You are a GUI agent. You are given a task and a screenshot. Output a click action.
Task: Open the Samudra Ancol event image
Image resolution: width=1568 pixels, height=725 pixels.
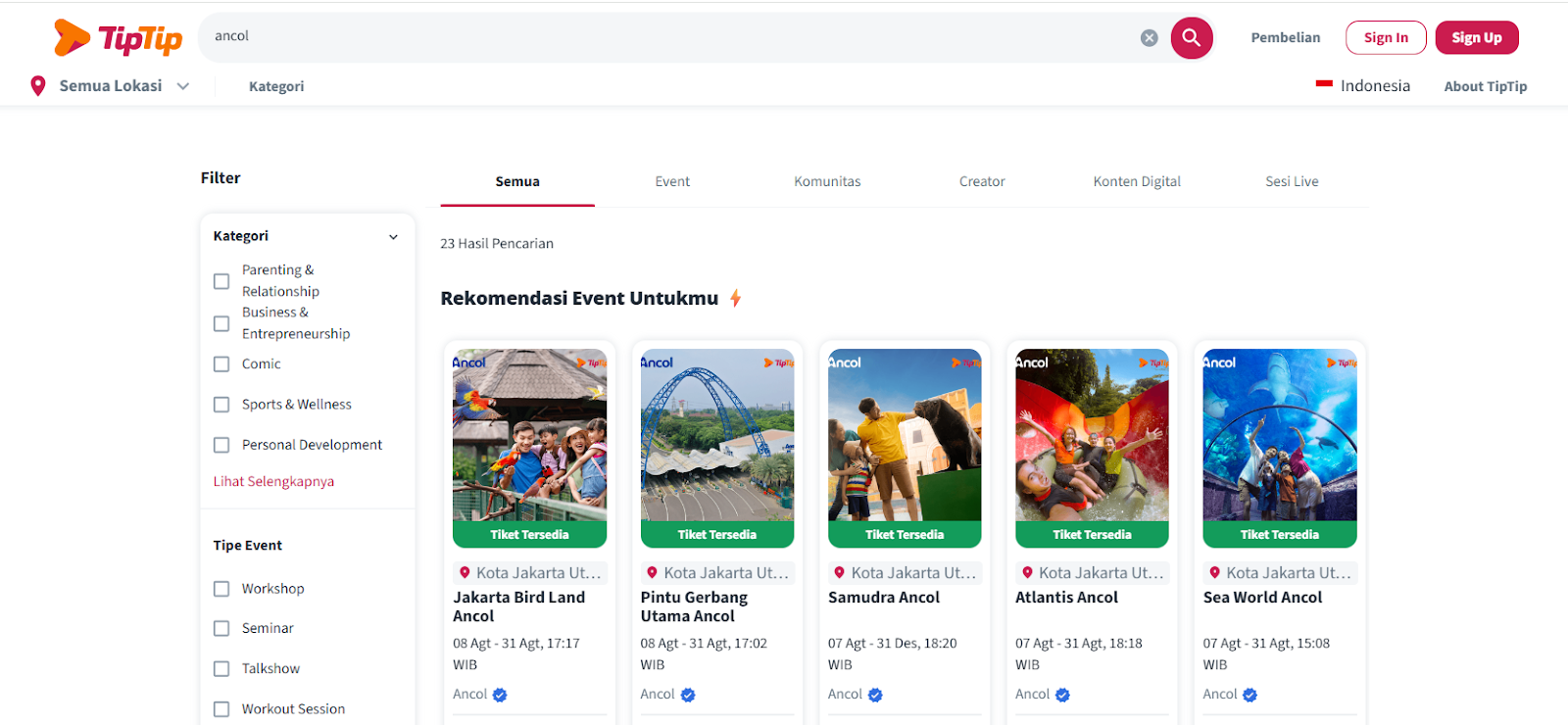click(x=905, y=435)
